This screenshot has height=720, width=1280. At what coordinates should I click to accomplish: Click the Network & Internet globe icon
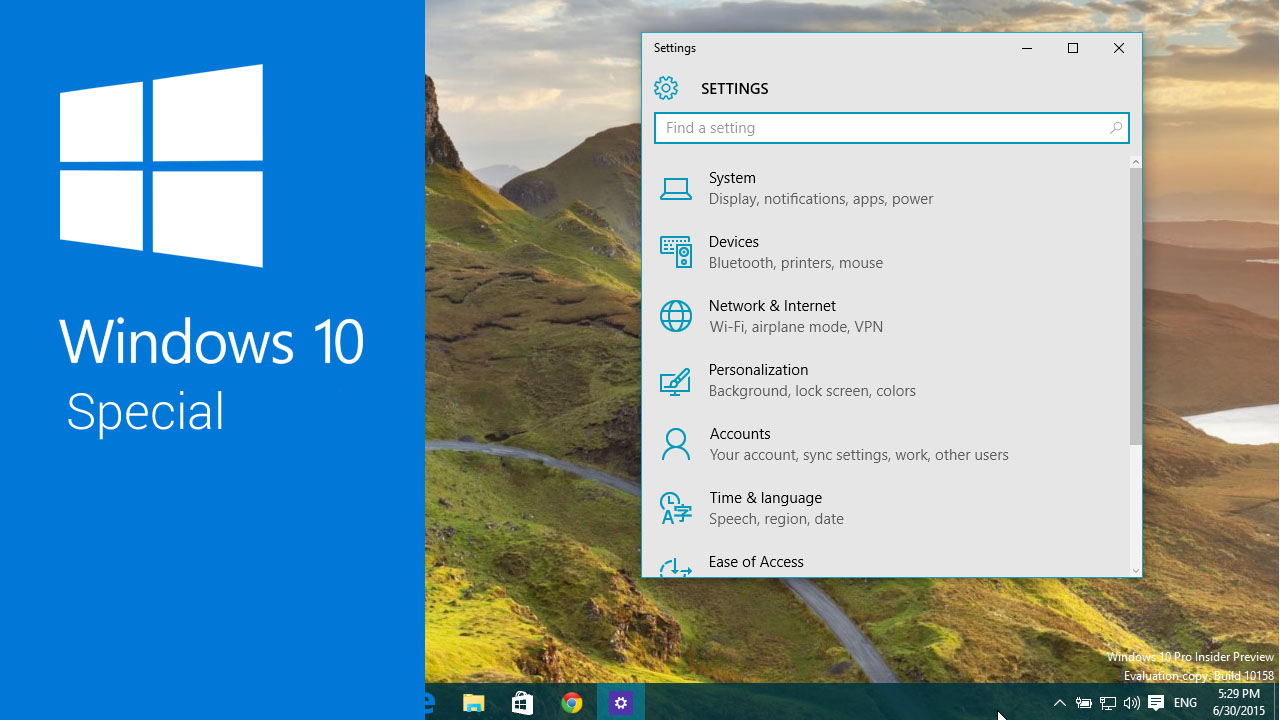pos(676,316)
